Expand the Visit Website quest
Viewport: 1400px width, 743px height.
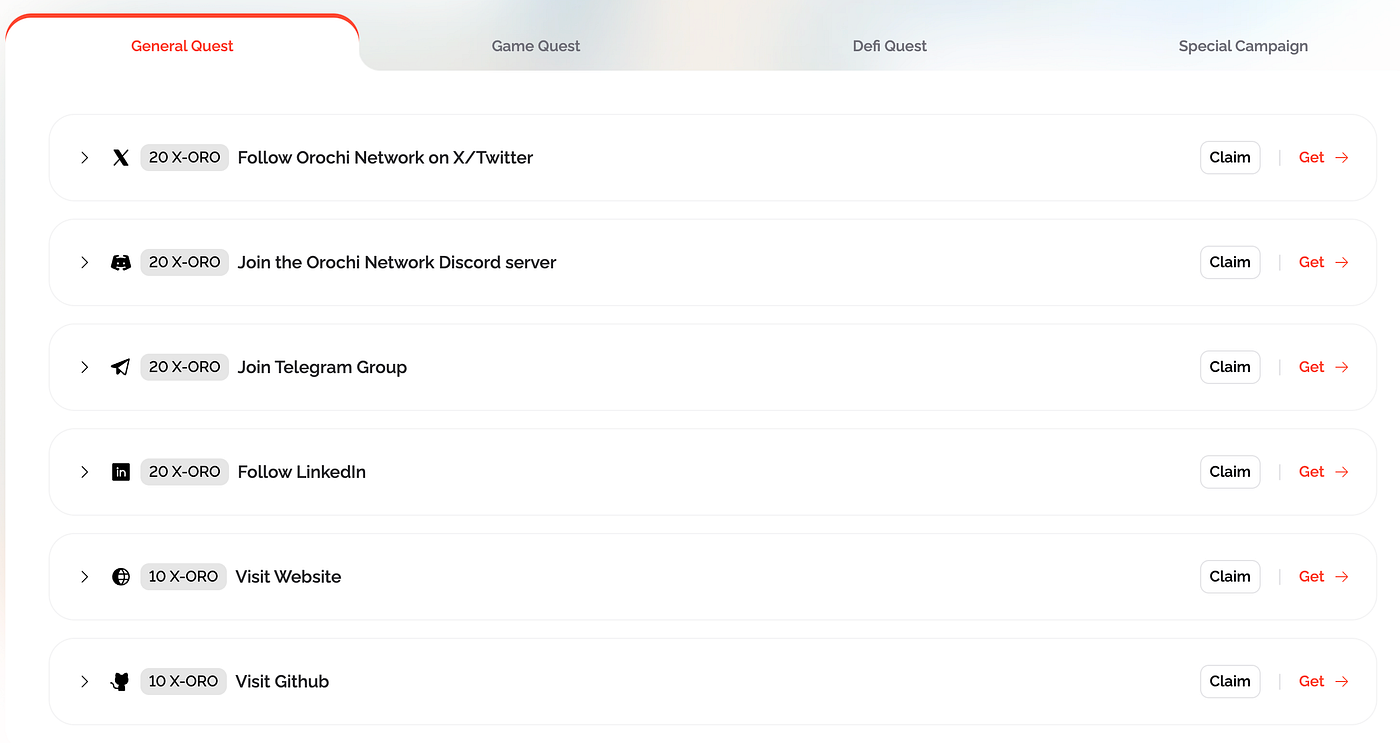[85, 577]
